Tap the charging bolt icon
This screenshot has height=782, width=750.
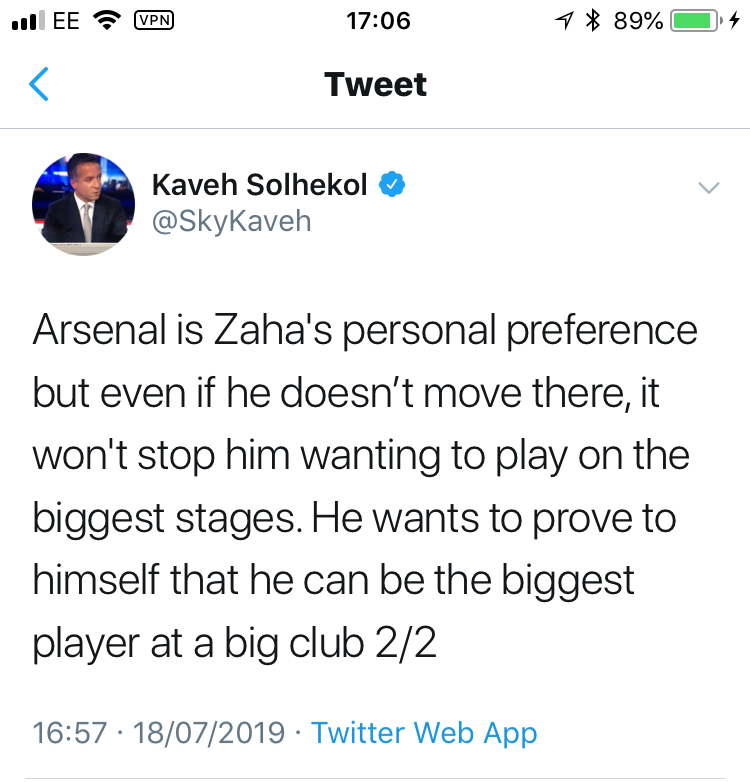[735, 21]
